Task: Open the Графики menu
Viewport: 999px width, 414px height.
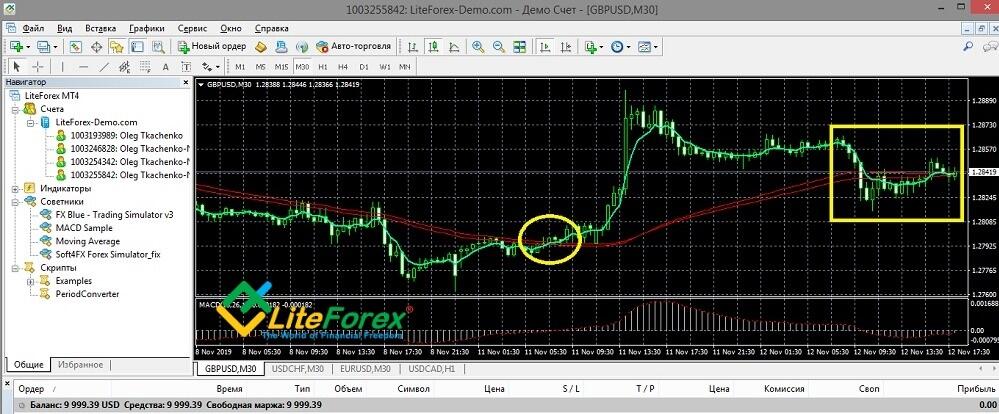Action: tap(147, 28)
